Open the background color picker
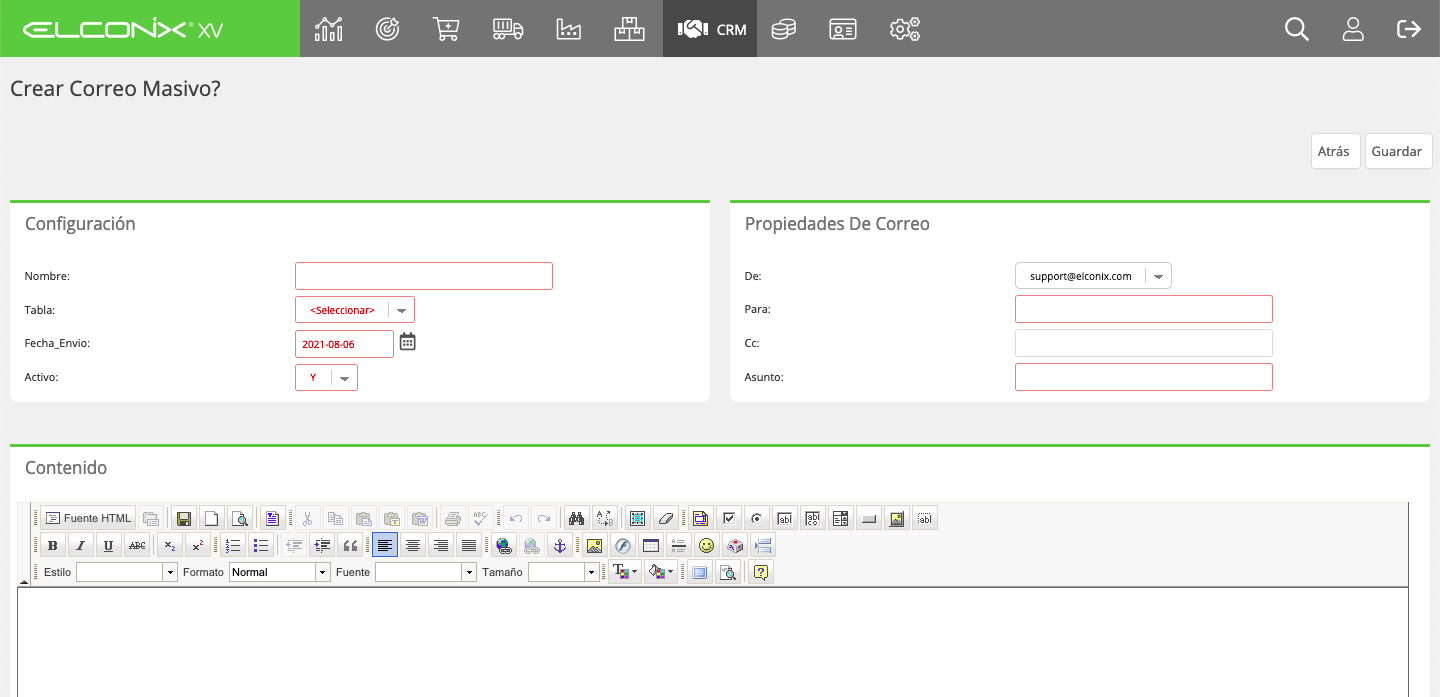Viewport: 1440px width, 697px height. (x=661, y=572)
